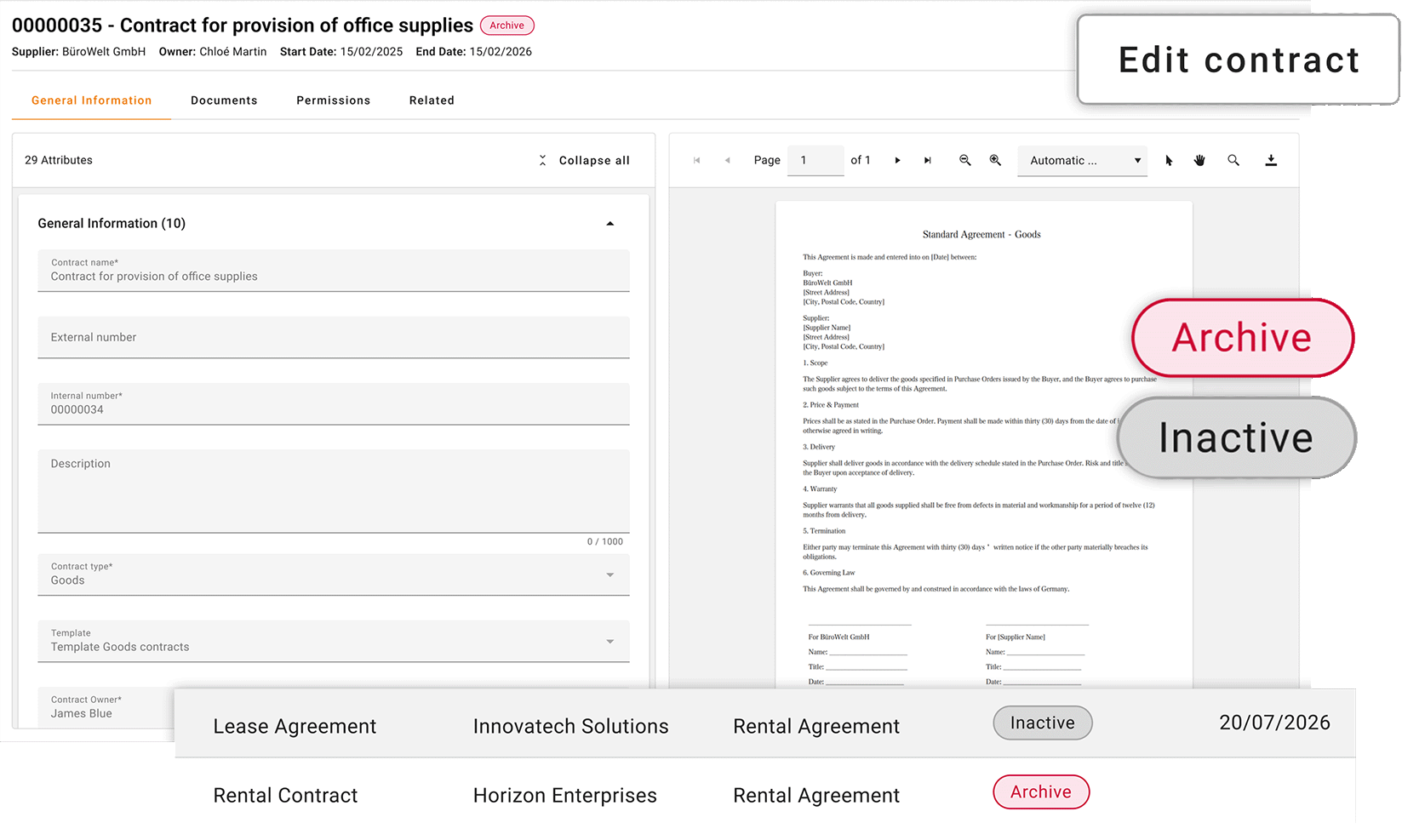Go to first page in PDF viewer

tap(696, 160)
